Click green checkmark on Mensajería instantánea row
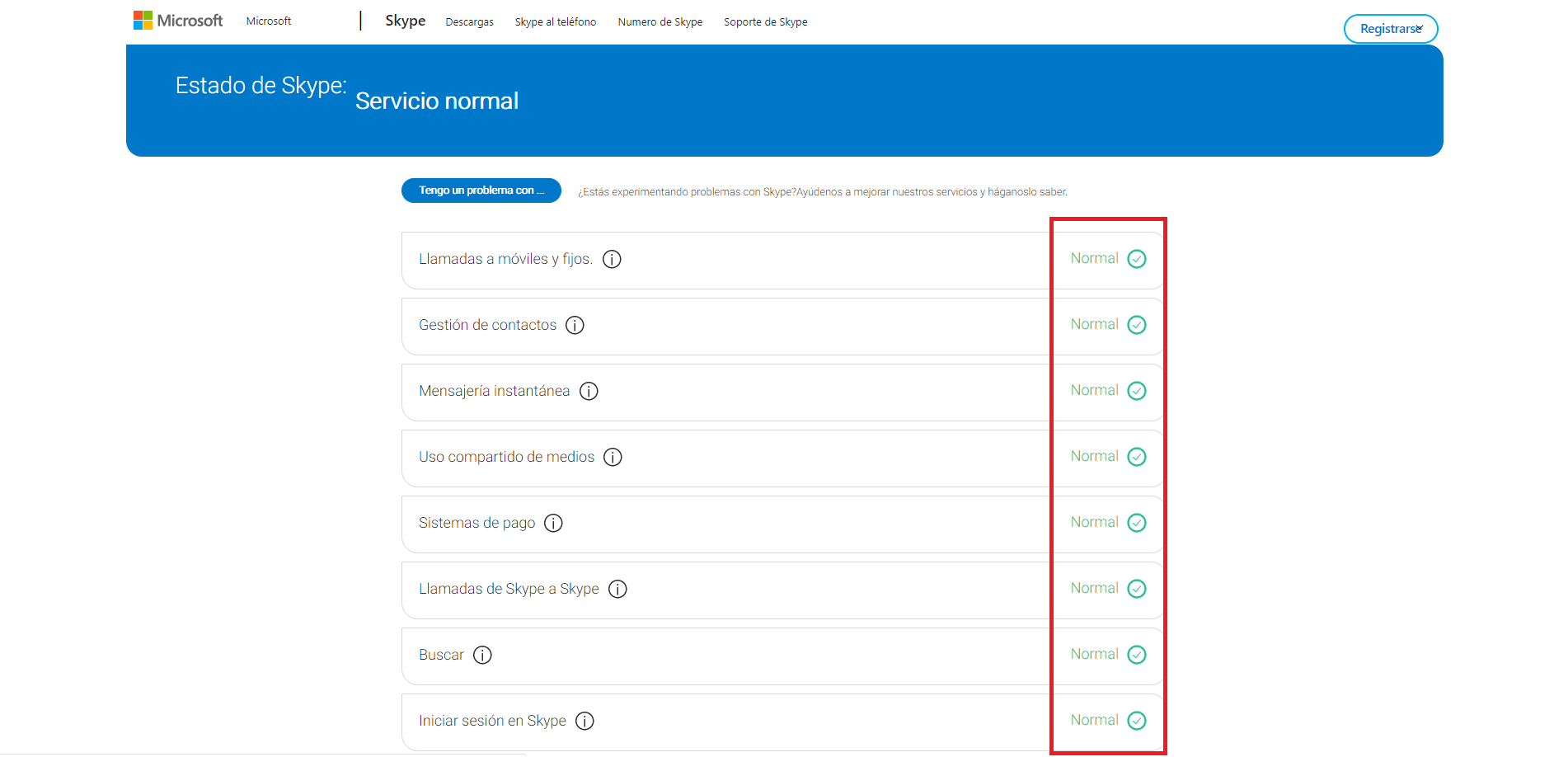This screenshot has width=1568, height=757. [1137, 391]
